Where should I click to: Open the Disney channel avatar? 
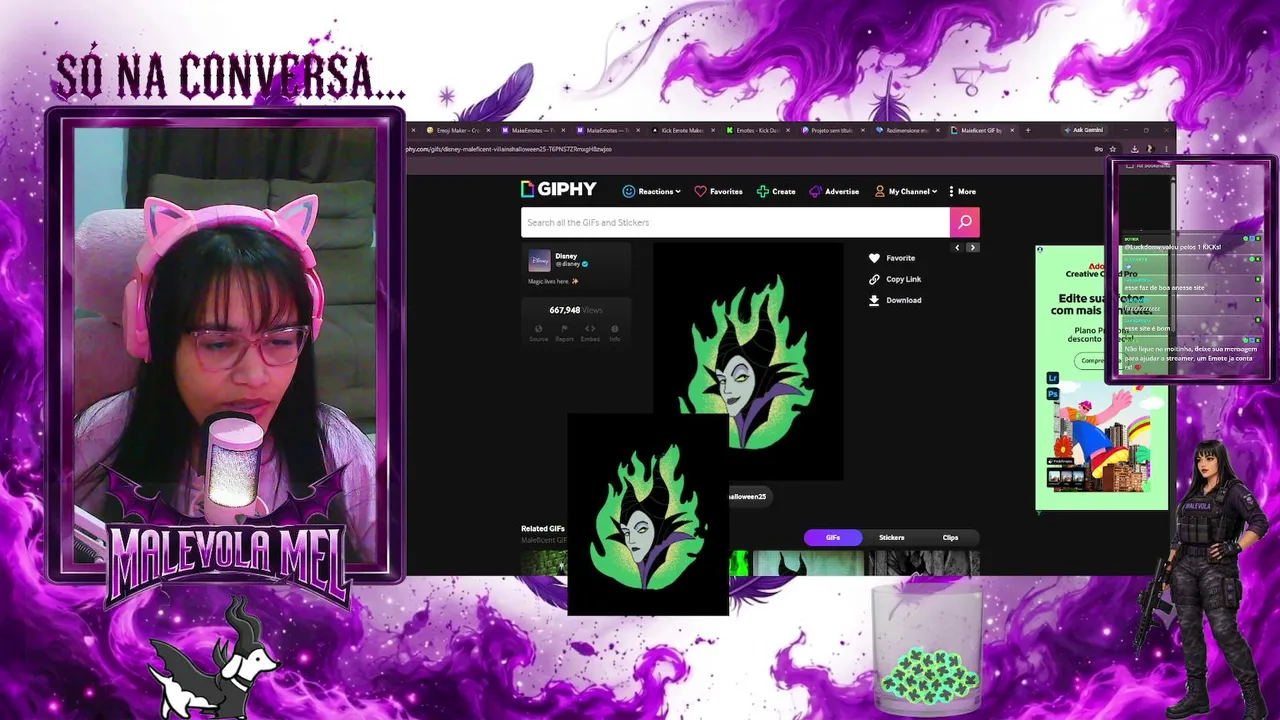[x=539, y=260]
